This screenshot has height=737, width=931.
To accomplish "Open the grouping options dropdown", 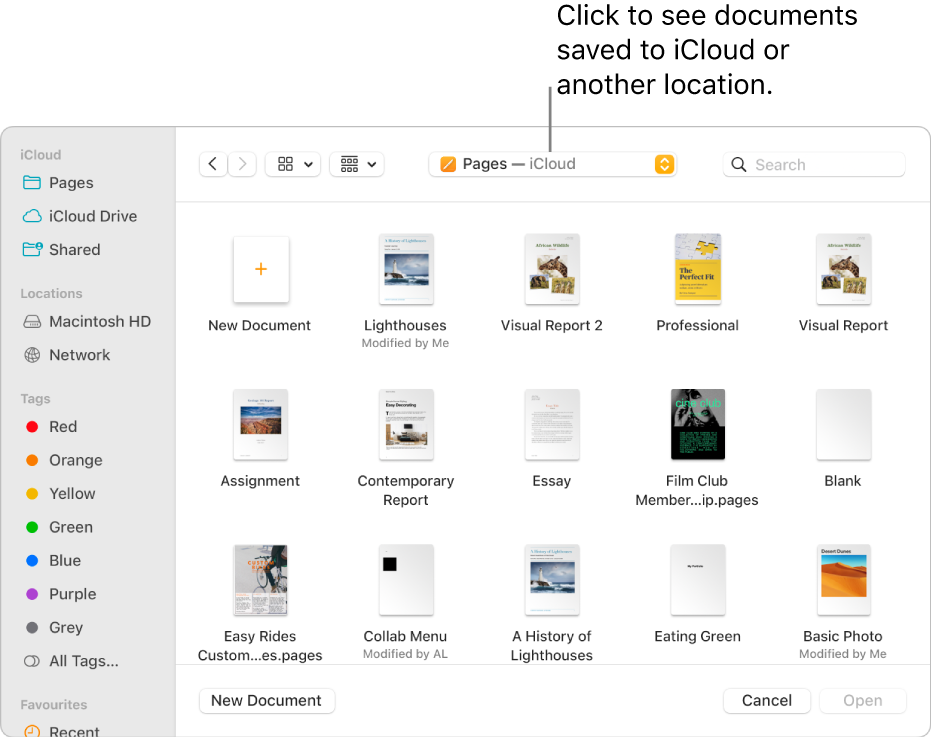I will pyautogui.click(x=357, y=164).
